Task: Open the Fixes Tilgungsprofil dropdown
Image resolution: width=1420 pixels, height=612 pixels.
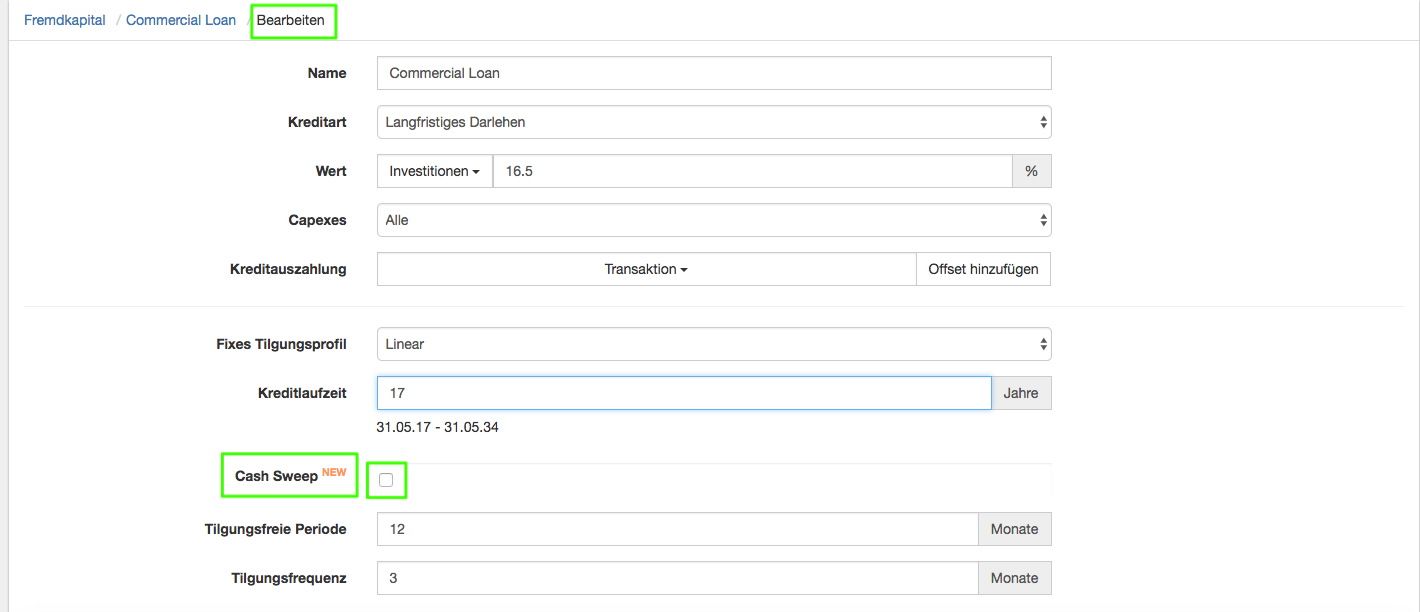Action: pos(713,344)
